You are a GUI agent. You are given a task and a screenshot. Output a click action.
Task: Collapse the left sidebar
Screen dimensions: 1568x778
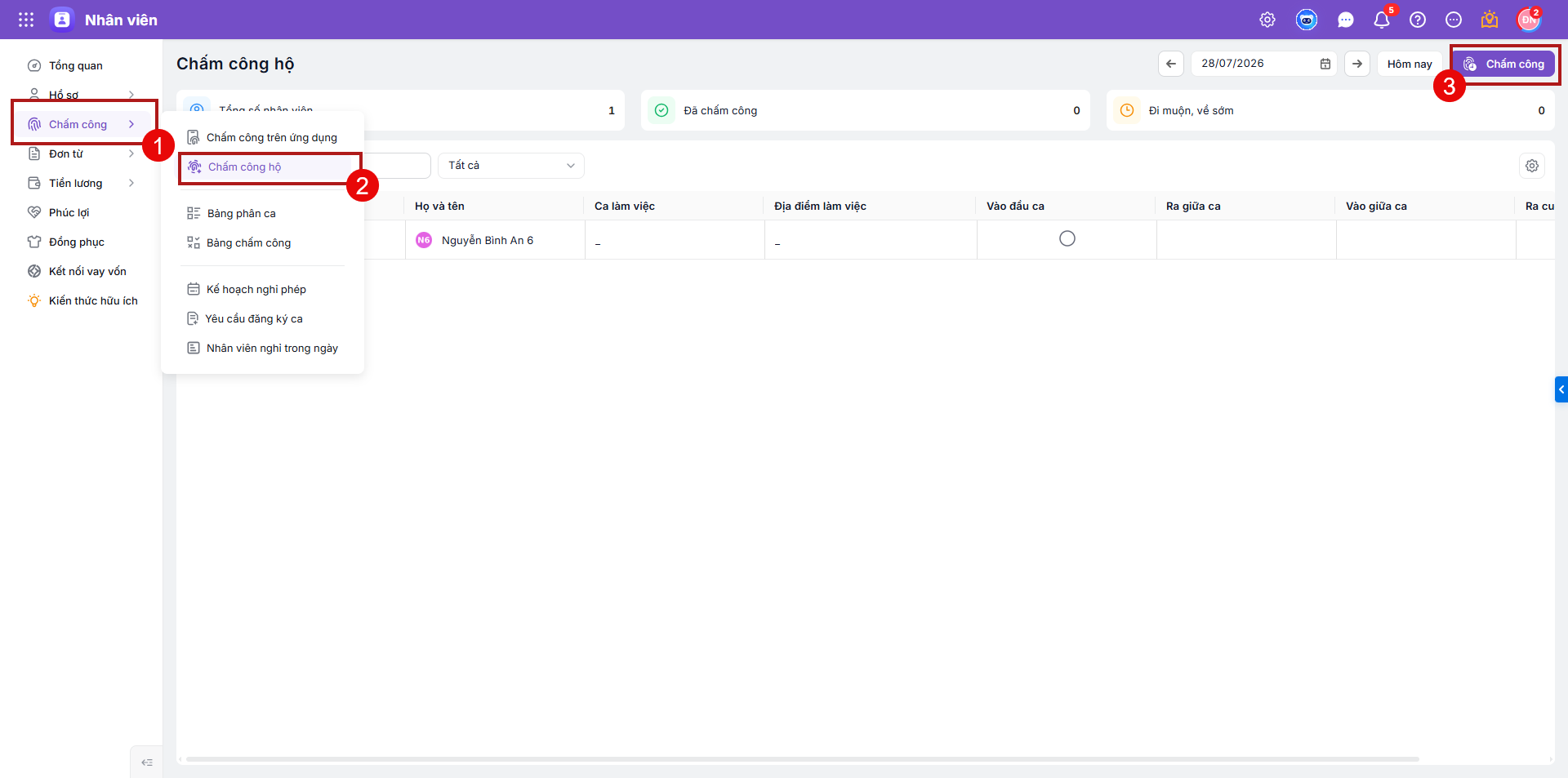(x=147, y=762)
